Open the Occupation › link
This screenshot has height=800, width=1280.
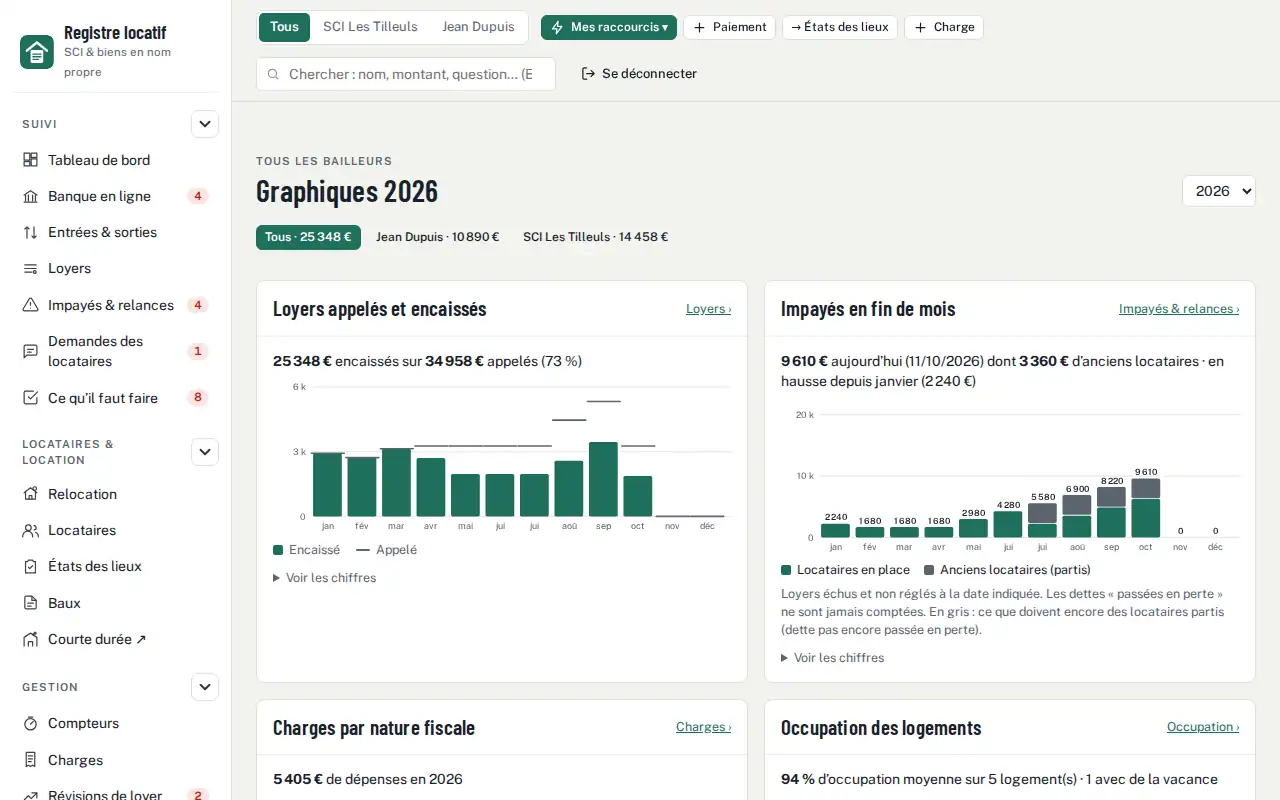(1203, 727)
